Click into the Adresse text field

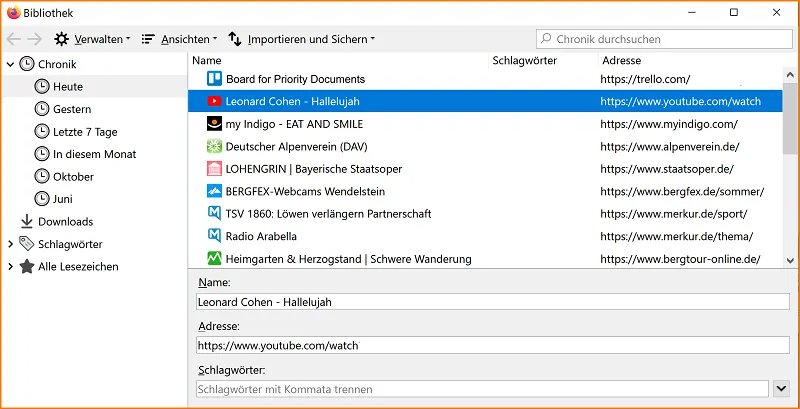point(493,345)
